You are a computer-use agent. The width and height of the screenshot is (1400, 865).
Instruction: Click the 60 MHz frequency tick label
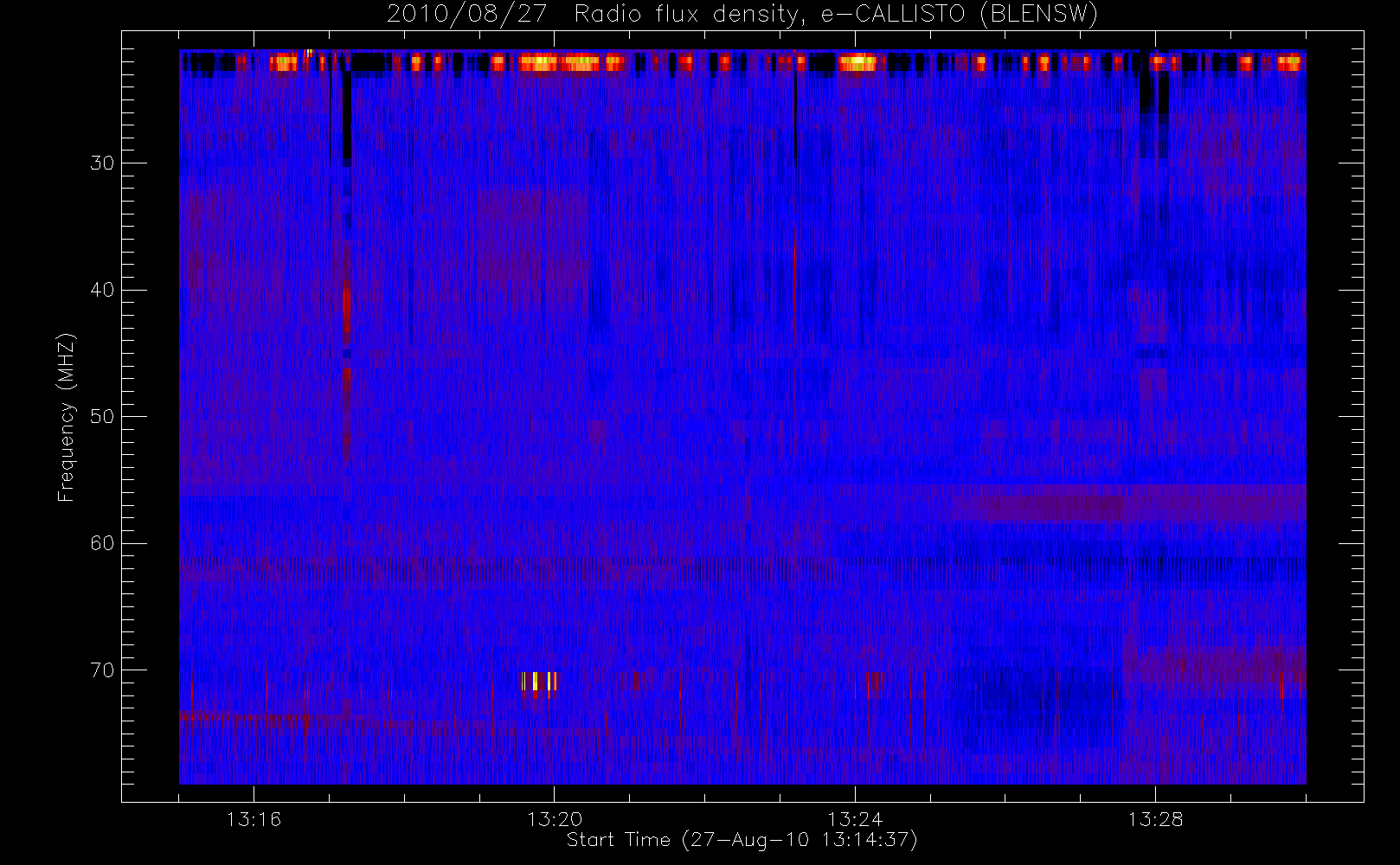pos(102,543)
